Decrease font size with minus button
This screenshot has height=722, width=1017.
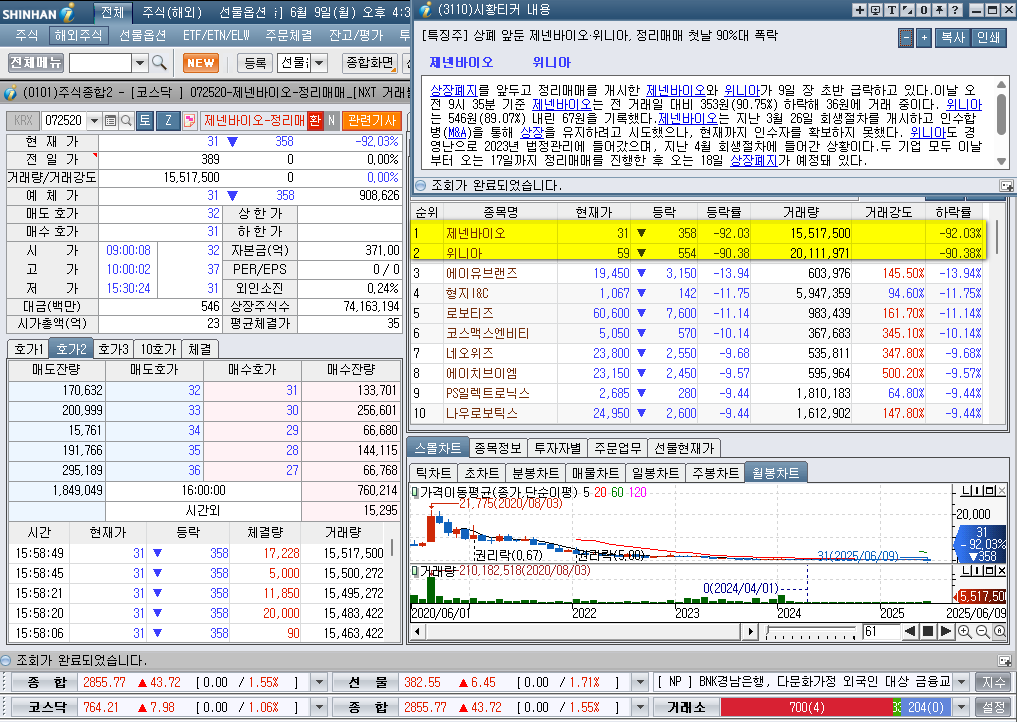coord(905,38)
